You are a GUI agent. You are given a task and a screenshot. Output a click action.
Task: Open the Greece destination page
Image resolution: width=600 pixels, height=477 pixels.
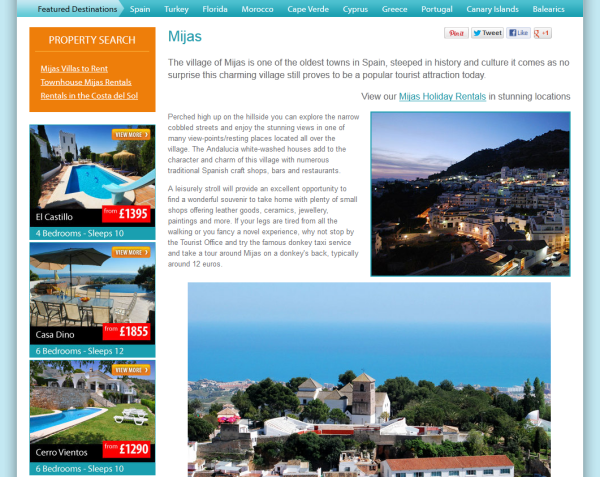394,9
